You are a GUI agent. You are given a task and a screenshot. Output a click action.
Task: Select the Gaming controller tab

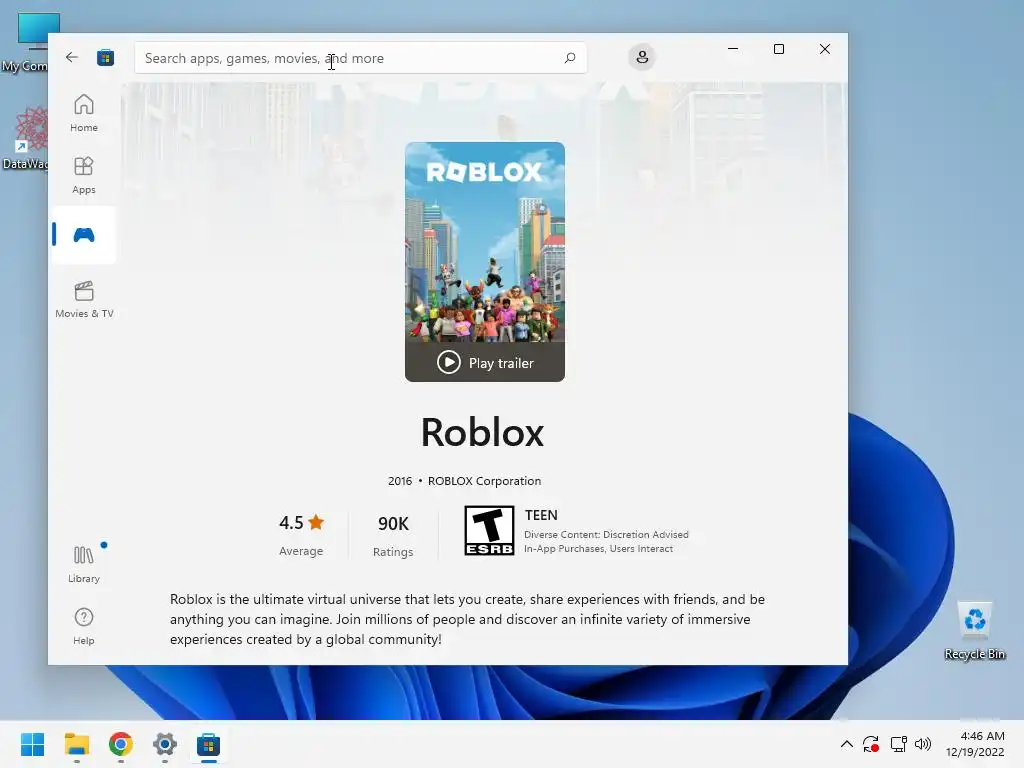(x=84, y=235)
